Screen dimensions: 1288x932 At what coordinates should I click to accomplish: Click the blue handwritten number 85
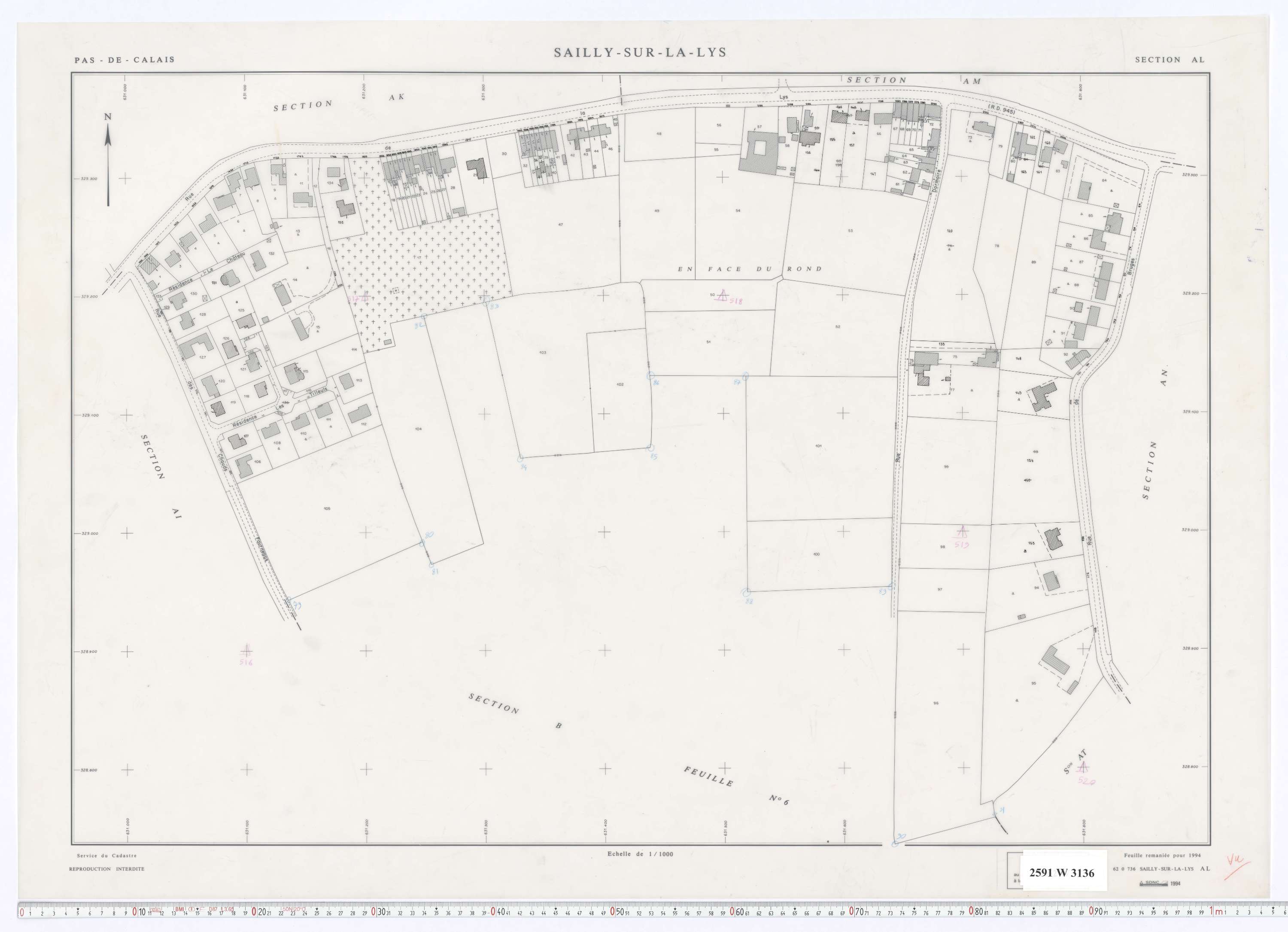[x=653, y=456]
